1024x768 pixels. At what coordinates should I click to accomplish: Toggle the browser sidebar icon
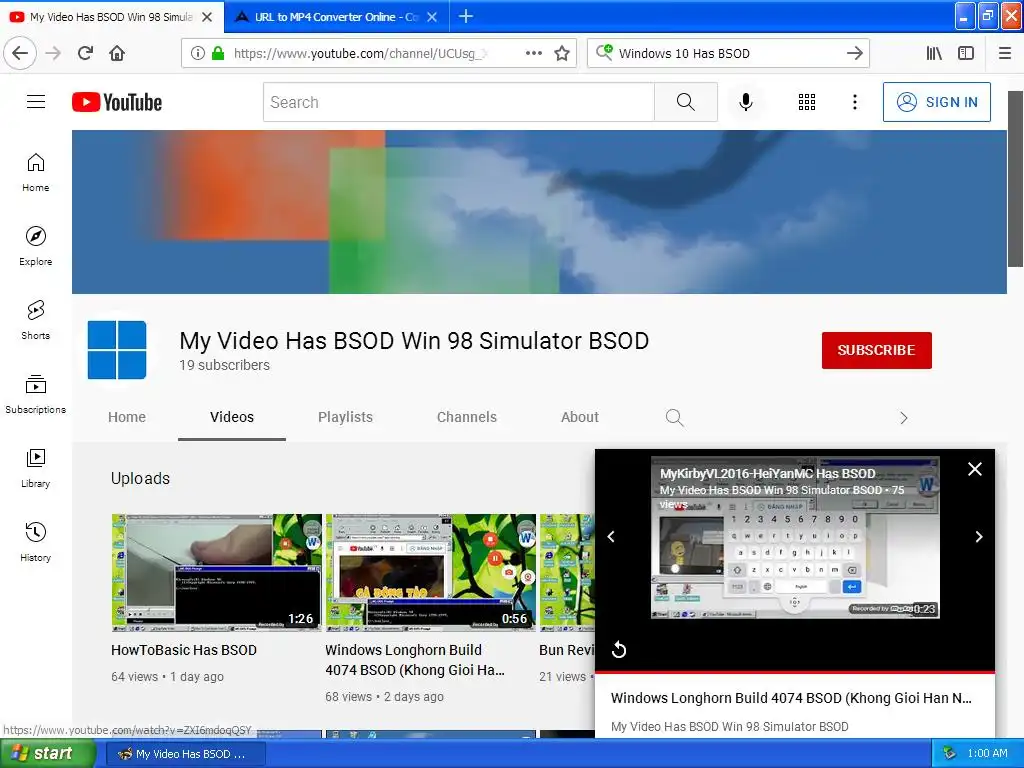(966, 53)
